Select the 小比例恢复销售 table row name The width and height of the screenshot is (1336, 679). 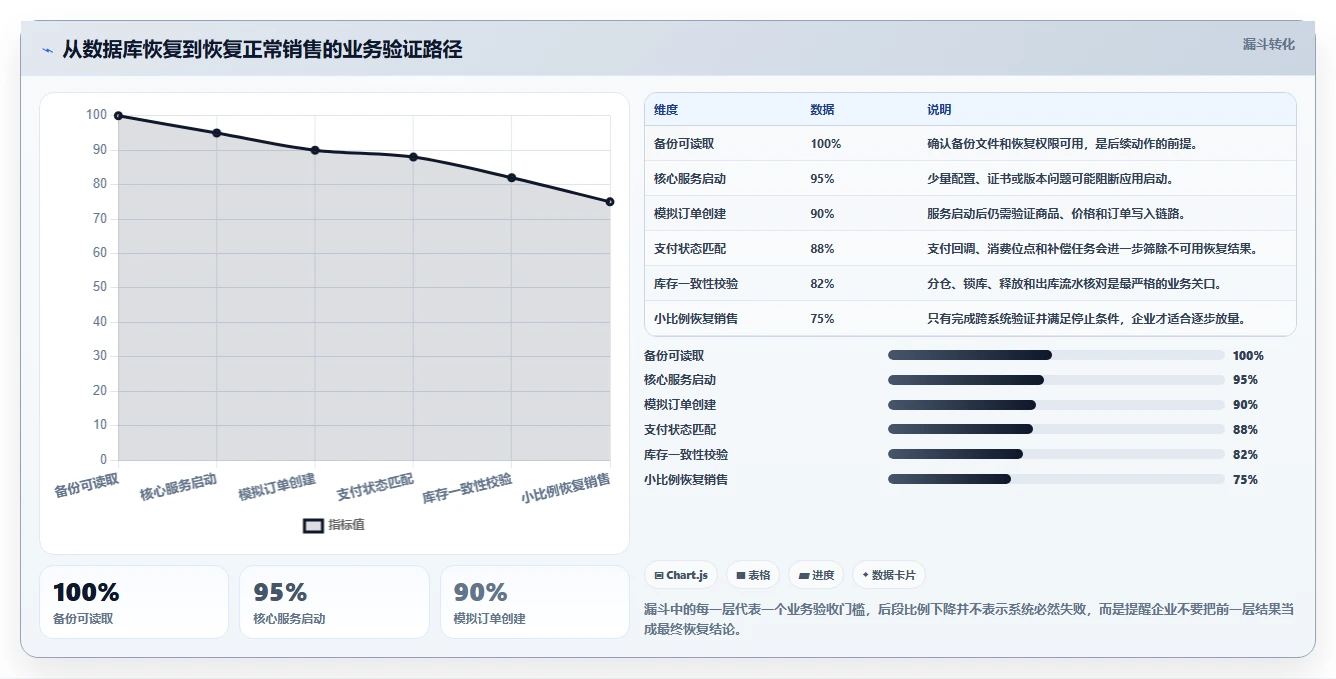[x=696, y=319]
